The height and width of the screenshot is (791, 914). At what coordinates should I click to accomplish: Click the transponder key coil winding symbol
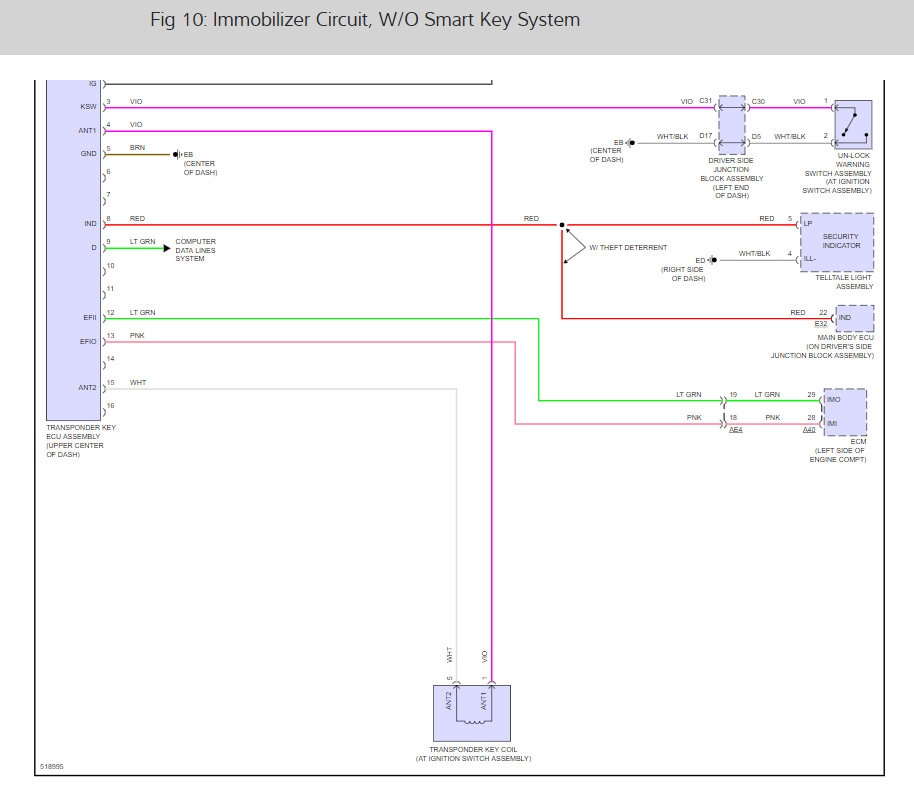(x=473, y=721)
